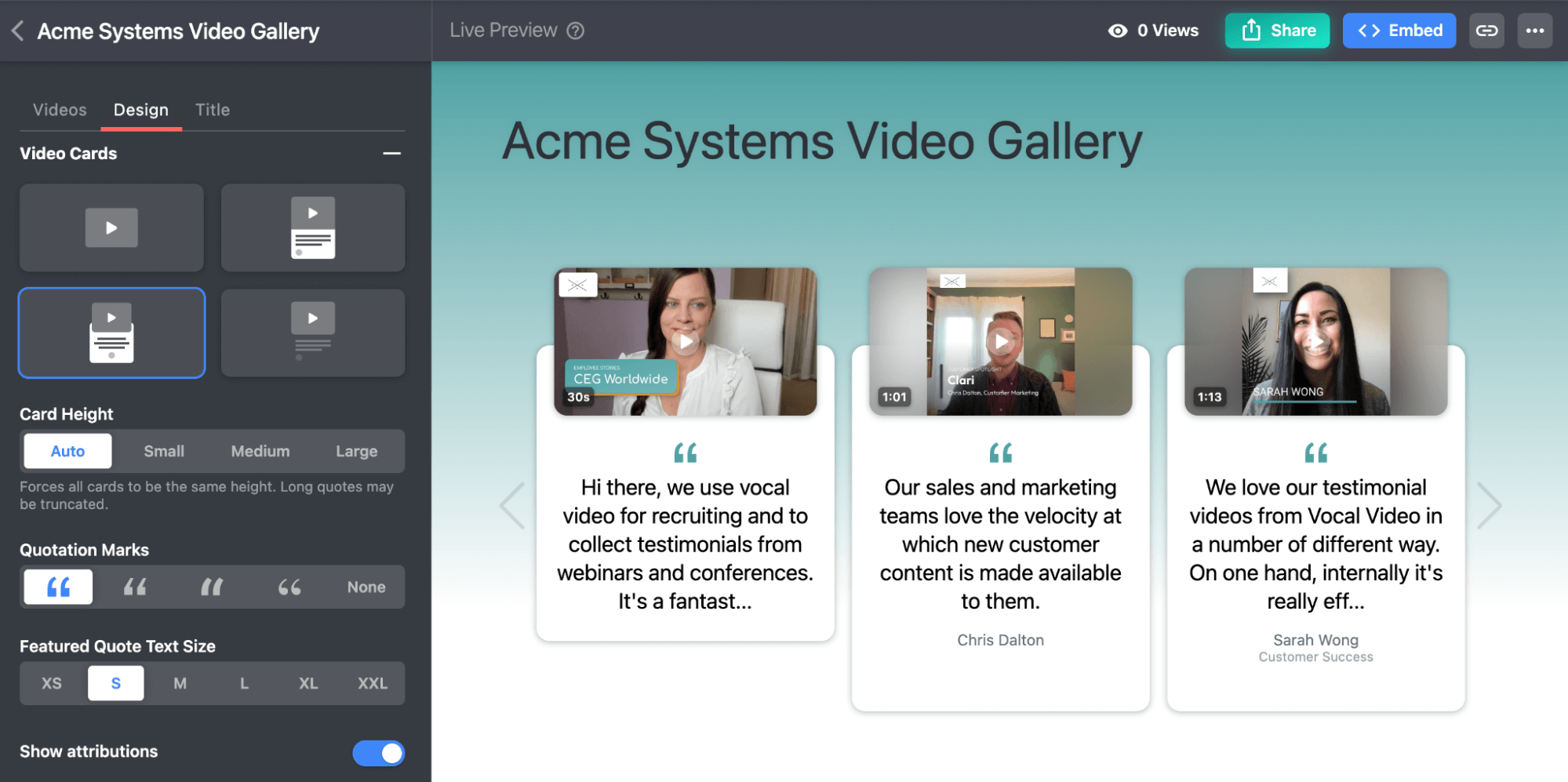Set Card Height to Medium
Image resolution: width=1568 pixels, height=782 pixels.
[260, 451]
